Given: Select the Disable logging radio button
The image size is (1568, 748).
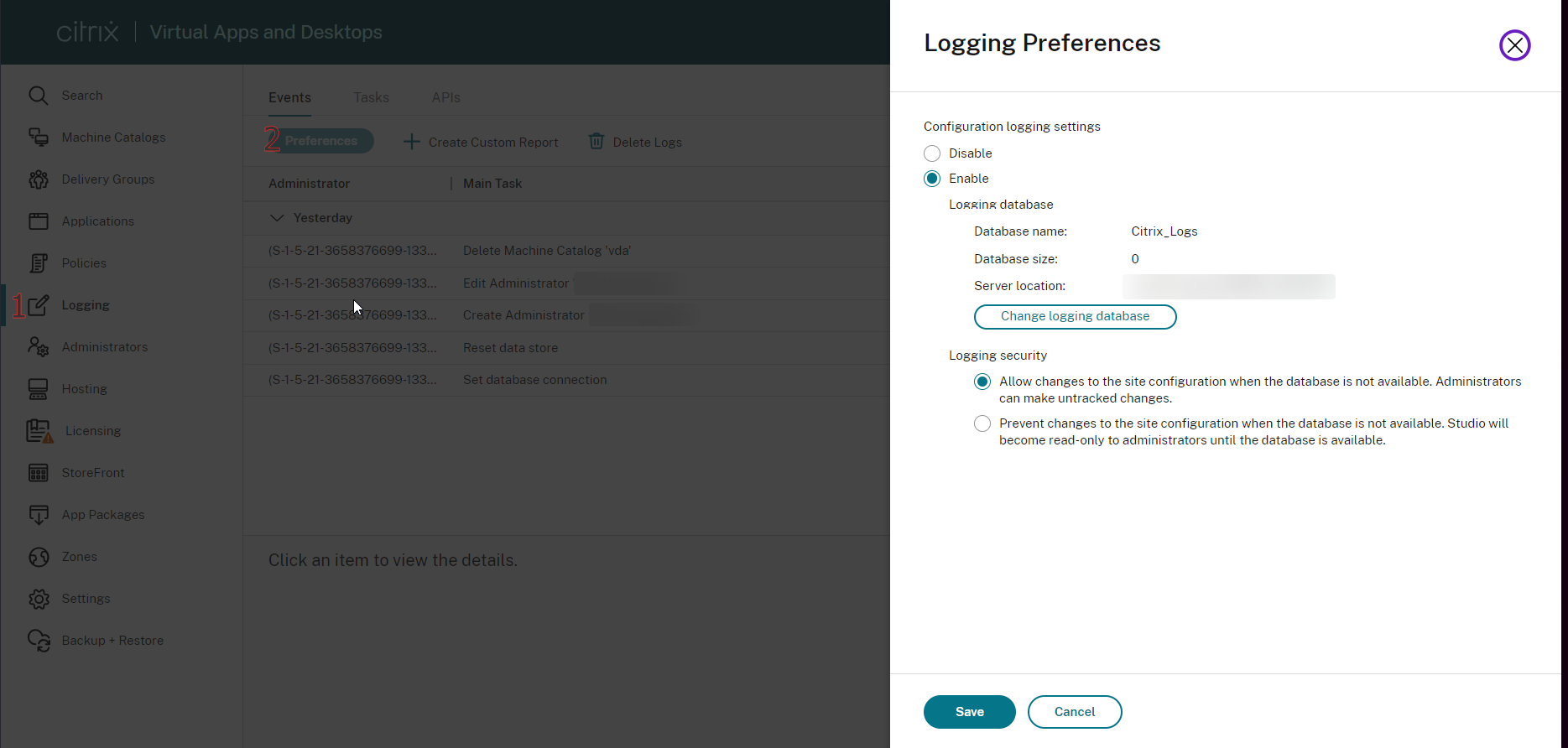Looking at the screenshot, I should (x=932, y=153).
